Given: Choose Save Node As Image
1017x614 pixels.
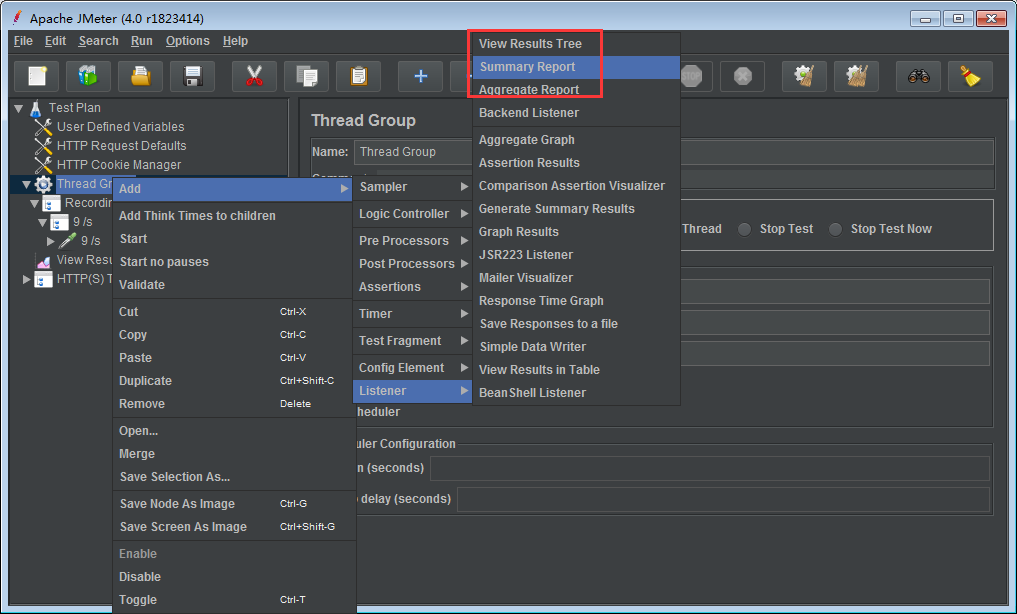Looking at the screenshot, I should tap(232, 504).
